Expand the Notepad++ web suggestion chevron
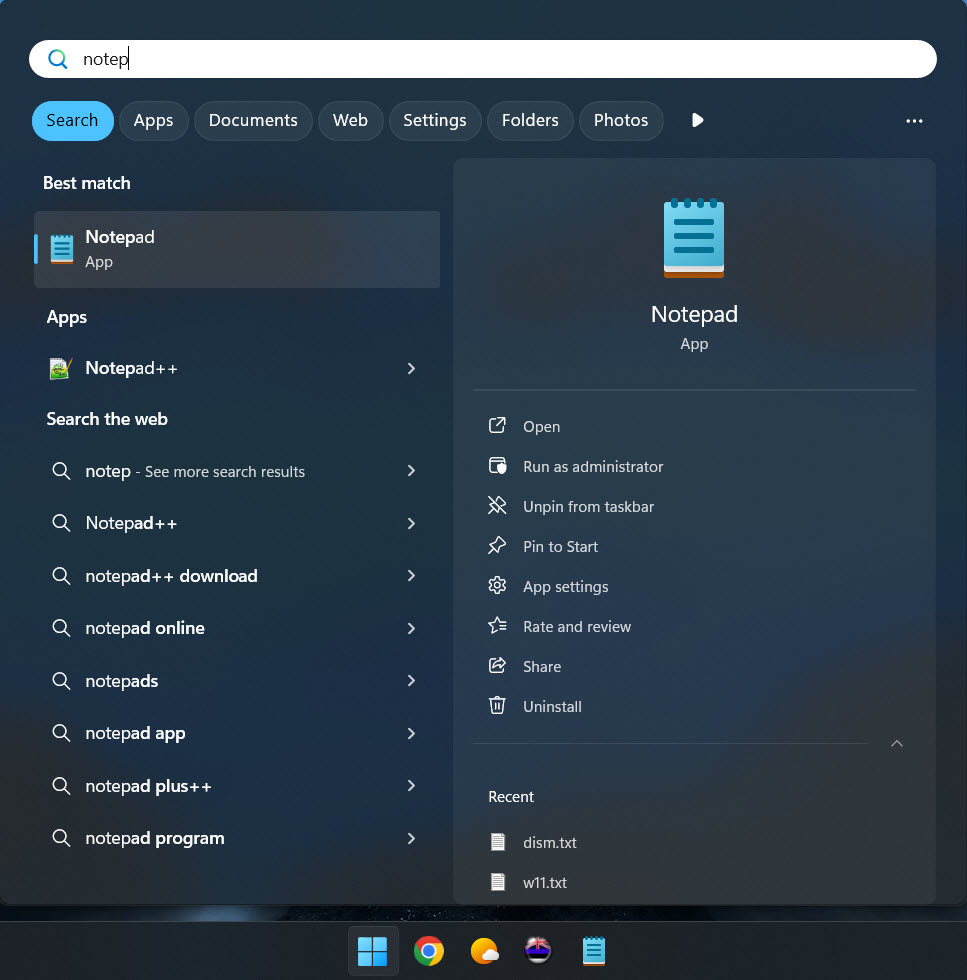This screenshot has height=980, width=967. pyautogui.click(x=411, y=523)
